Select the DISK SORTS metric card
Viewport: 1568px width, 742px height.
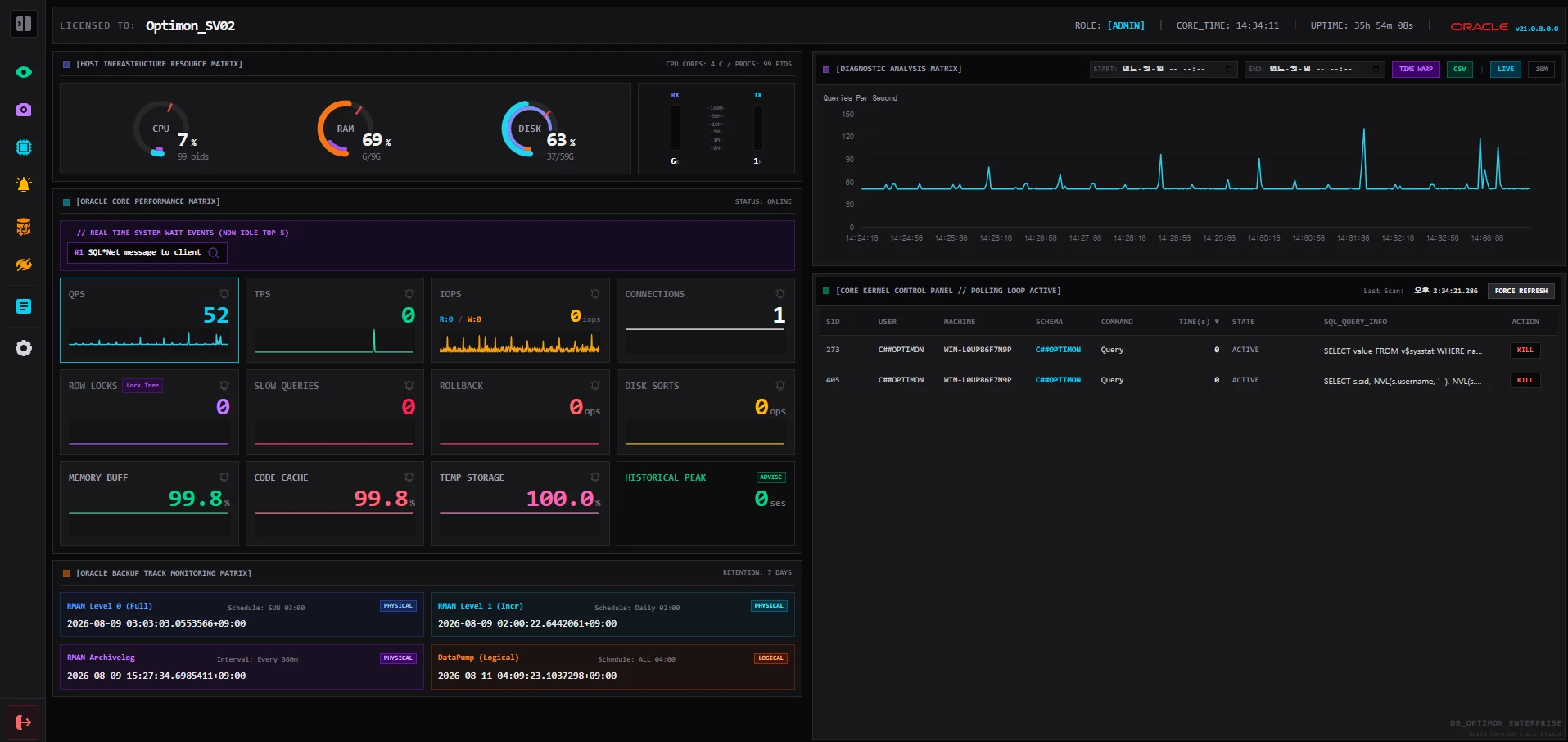click(706, 412)
